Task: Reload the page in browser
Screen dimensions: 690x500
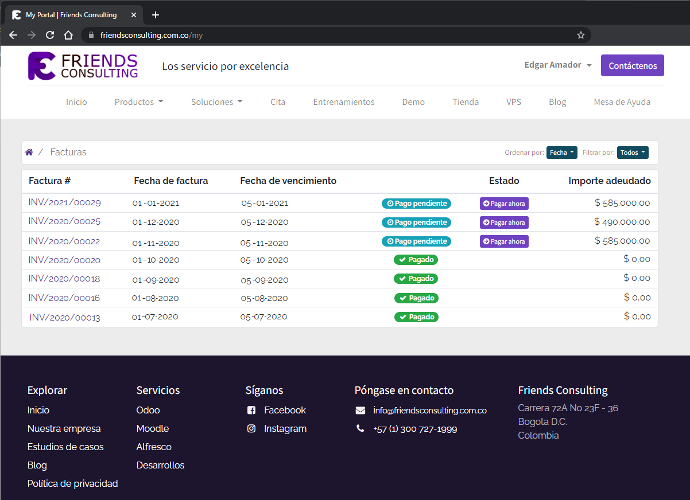Action: click(x=50, y=34)
